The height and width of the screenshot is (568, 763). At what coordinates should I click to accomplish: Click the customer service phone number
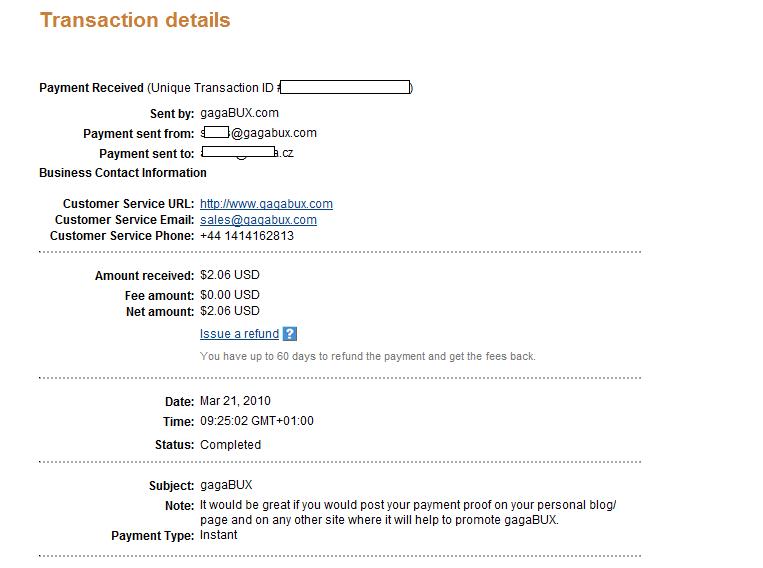click(247, 236)
